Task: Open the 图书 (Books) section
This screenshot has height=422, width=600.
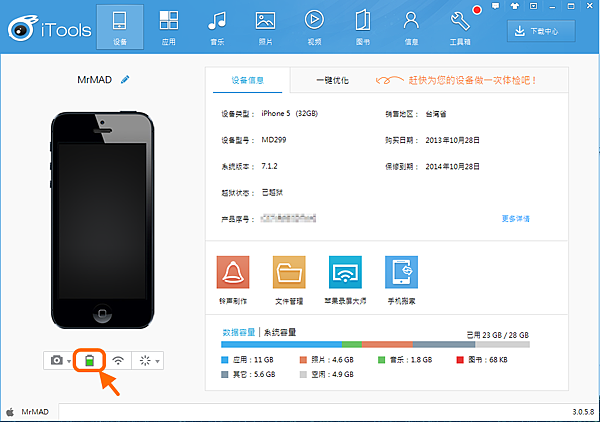Action: (x=363, y=27)
